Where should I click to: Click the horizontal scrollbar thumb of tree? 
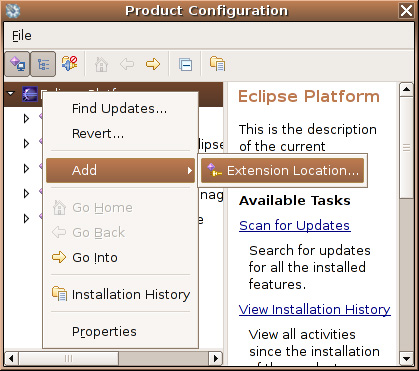click(68, 359)
